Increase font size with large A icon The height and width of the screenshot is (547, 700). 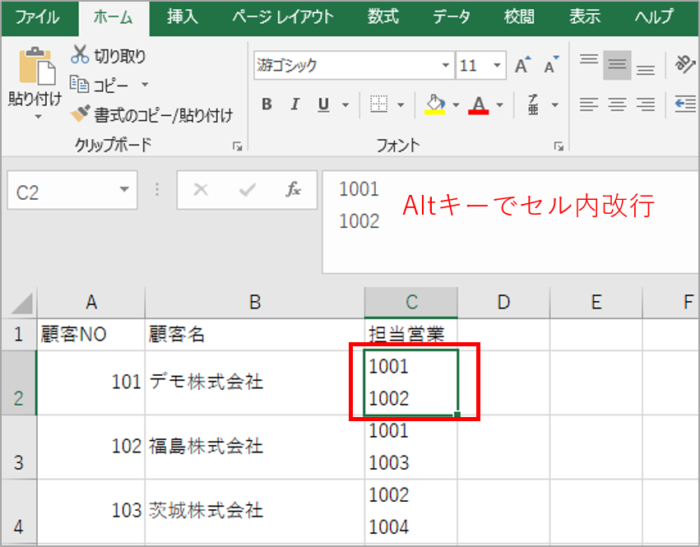[522, 66]
